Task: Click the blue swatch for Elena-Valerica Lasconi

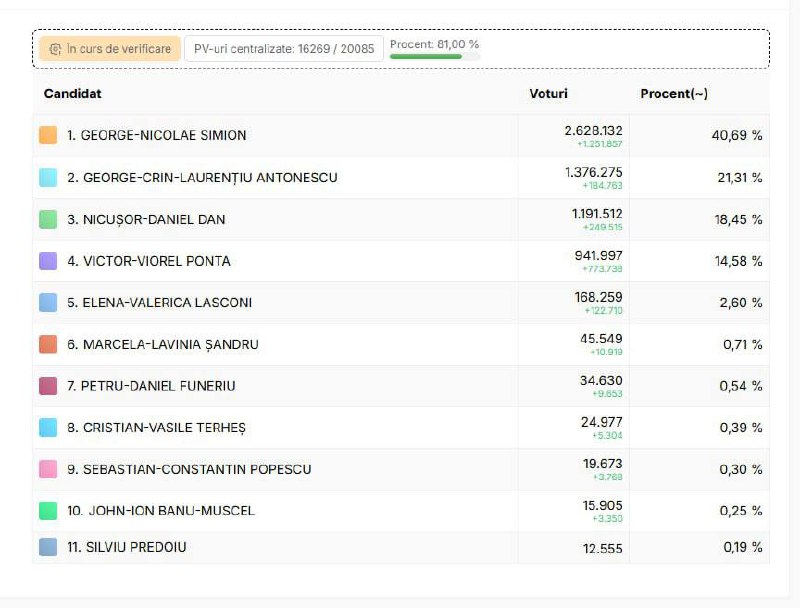Action: (48, 302)
